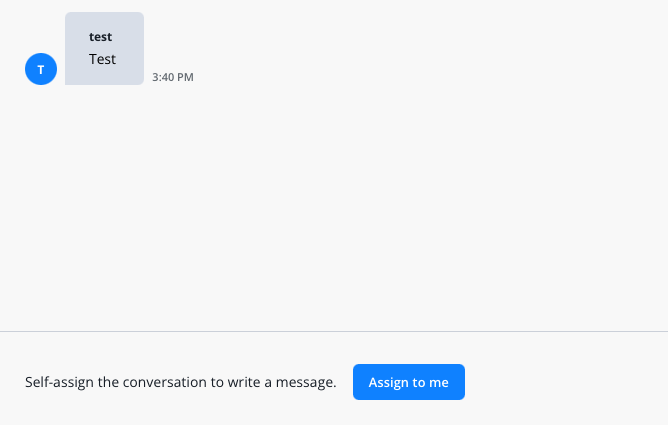The width and height of the screenshot is (668, 425).
Task: Click top edge of the message bubble
Action: point(104,14)
